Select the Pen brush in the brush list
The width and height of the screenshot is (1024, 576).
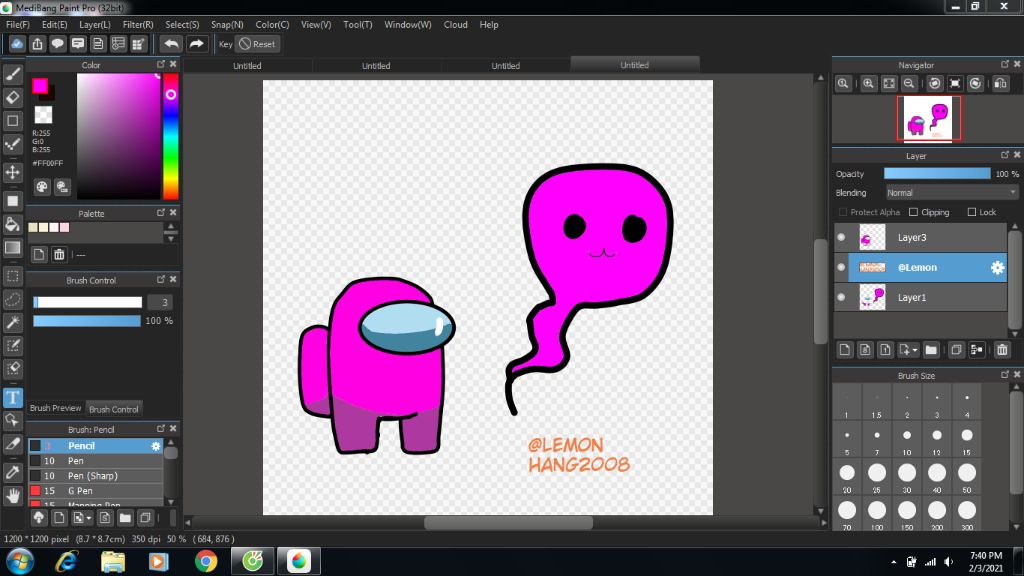click(x=95, y=461)
